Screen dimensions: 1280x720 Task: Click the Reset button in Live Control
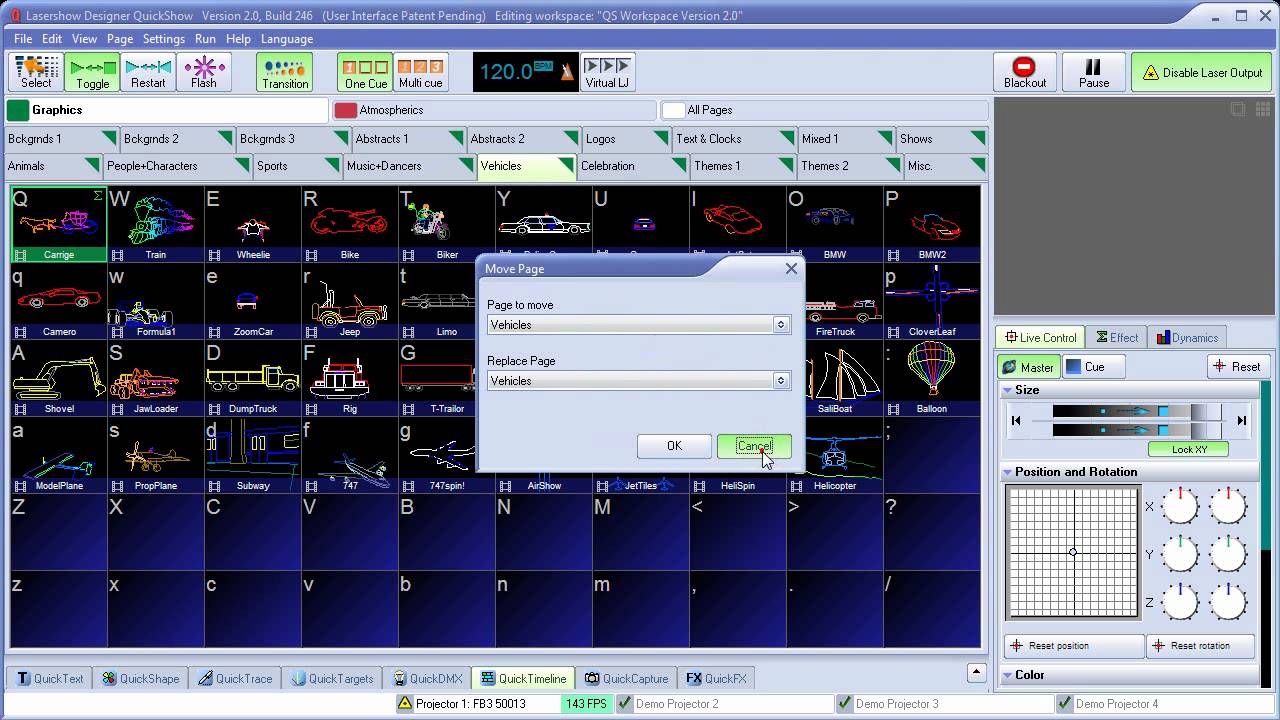click(1237, 367)
